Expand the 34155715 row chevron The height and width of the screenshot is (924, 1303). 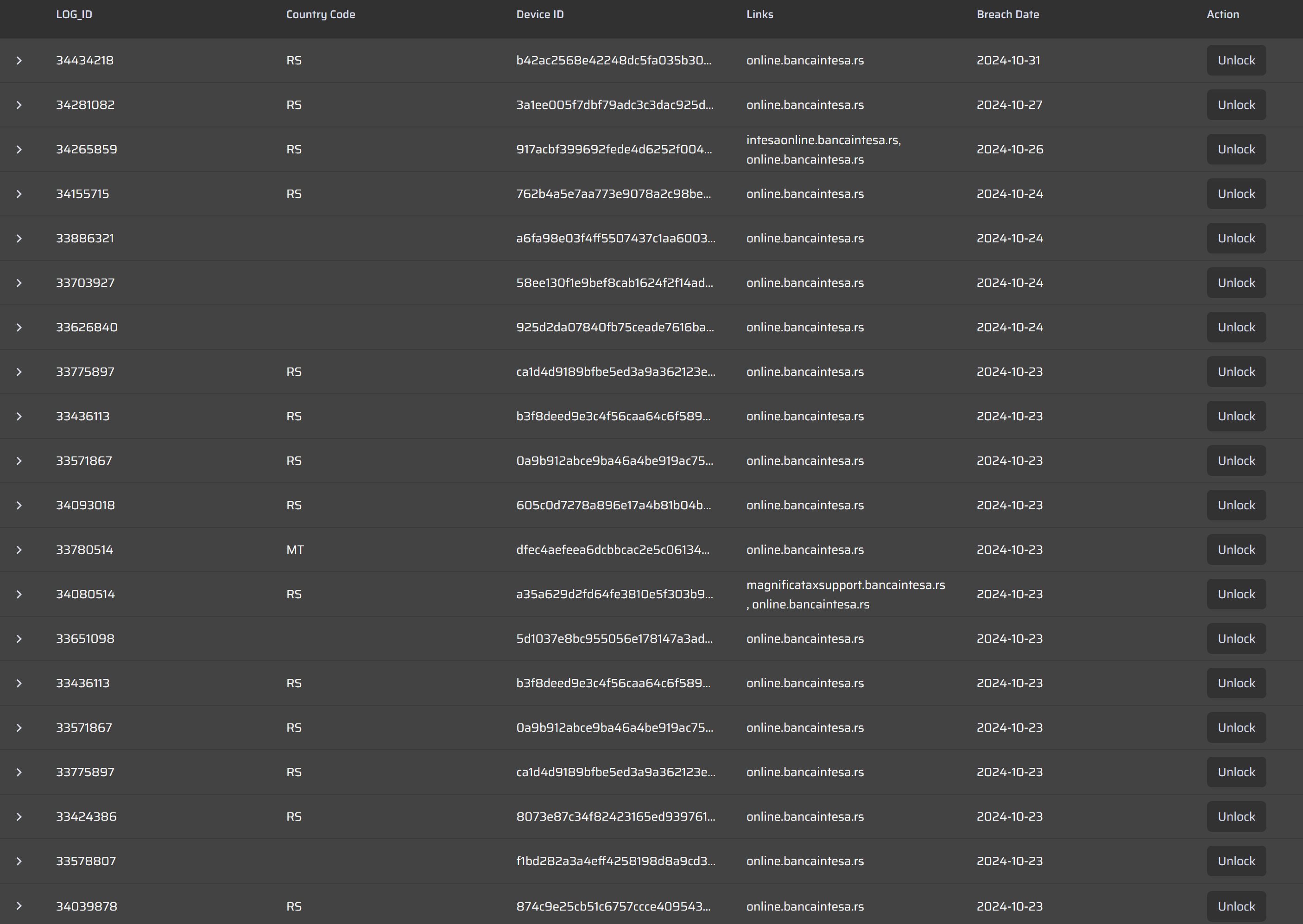19,194
